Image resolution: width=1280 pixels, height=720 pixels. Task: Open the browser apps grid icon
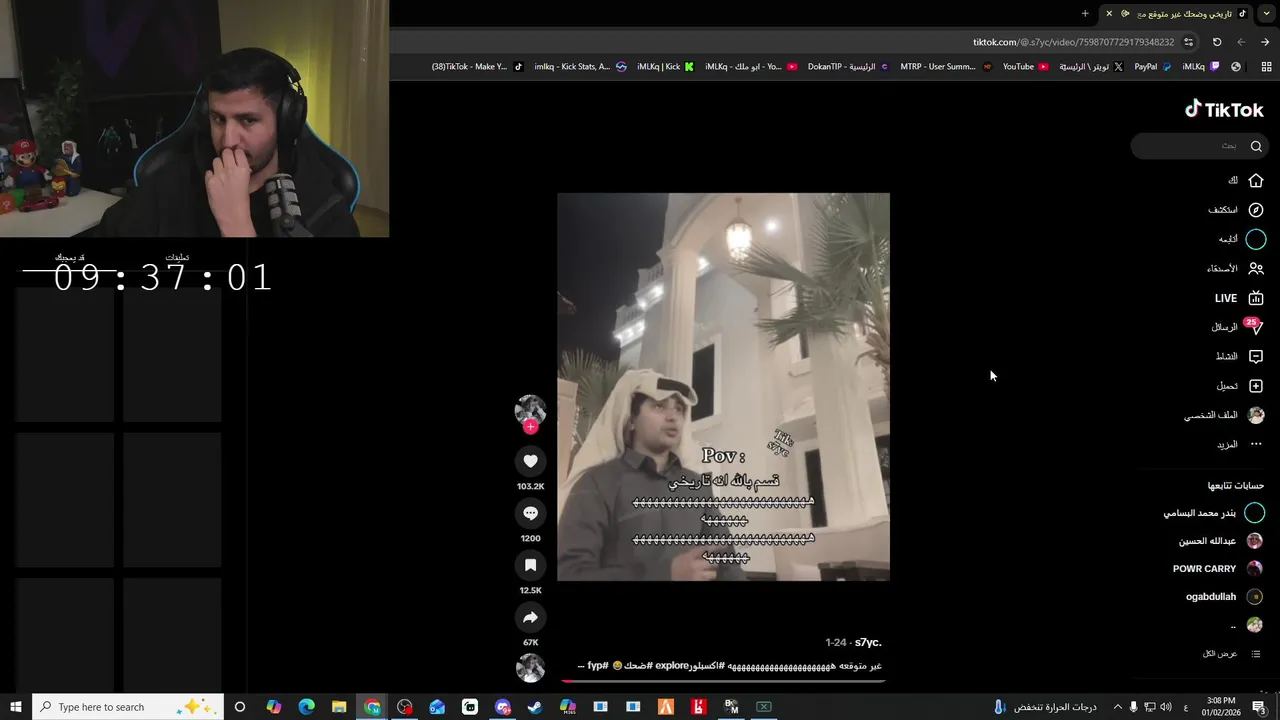[1266, 67]
